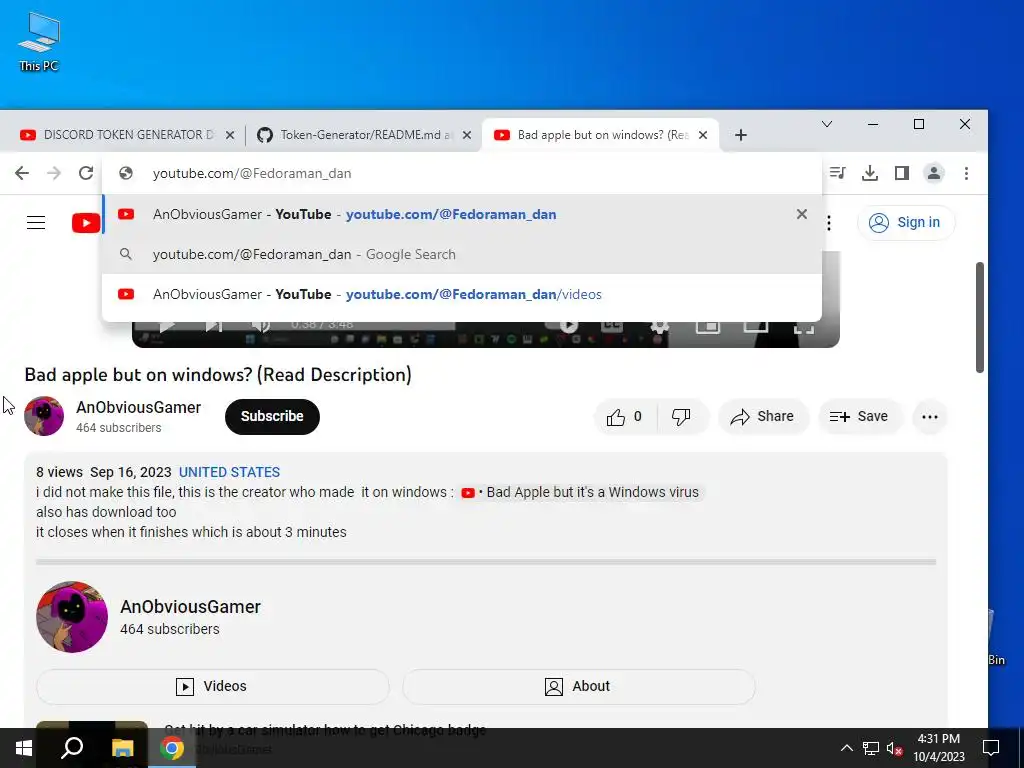Image resolution: width=1024 pixels, height=768 pixels.
Task: Sign in to YouTube
Action: 906,223
